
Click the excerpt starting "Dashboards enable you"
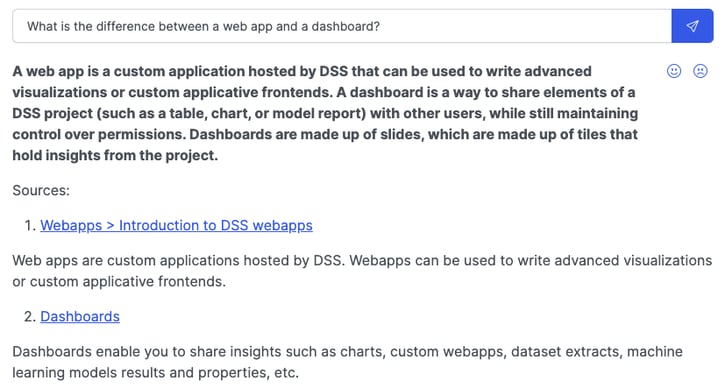click(347, 351)
